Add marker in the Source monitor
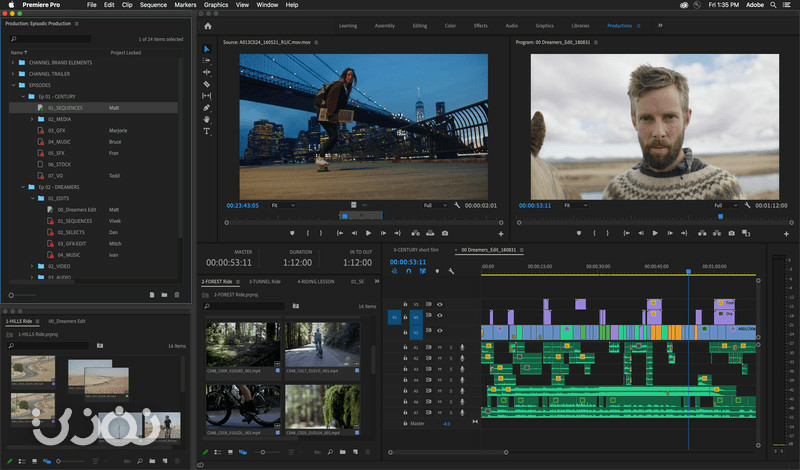Image resolution: width=800 pixels, height=470 pixels. tap(292, 233)
